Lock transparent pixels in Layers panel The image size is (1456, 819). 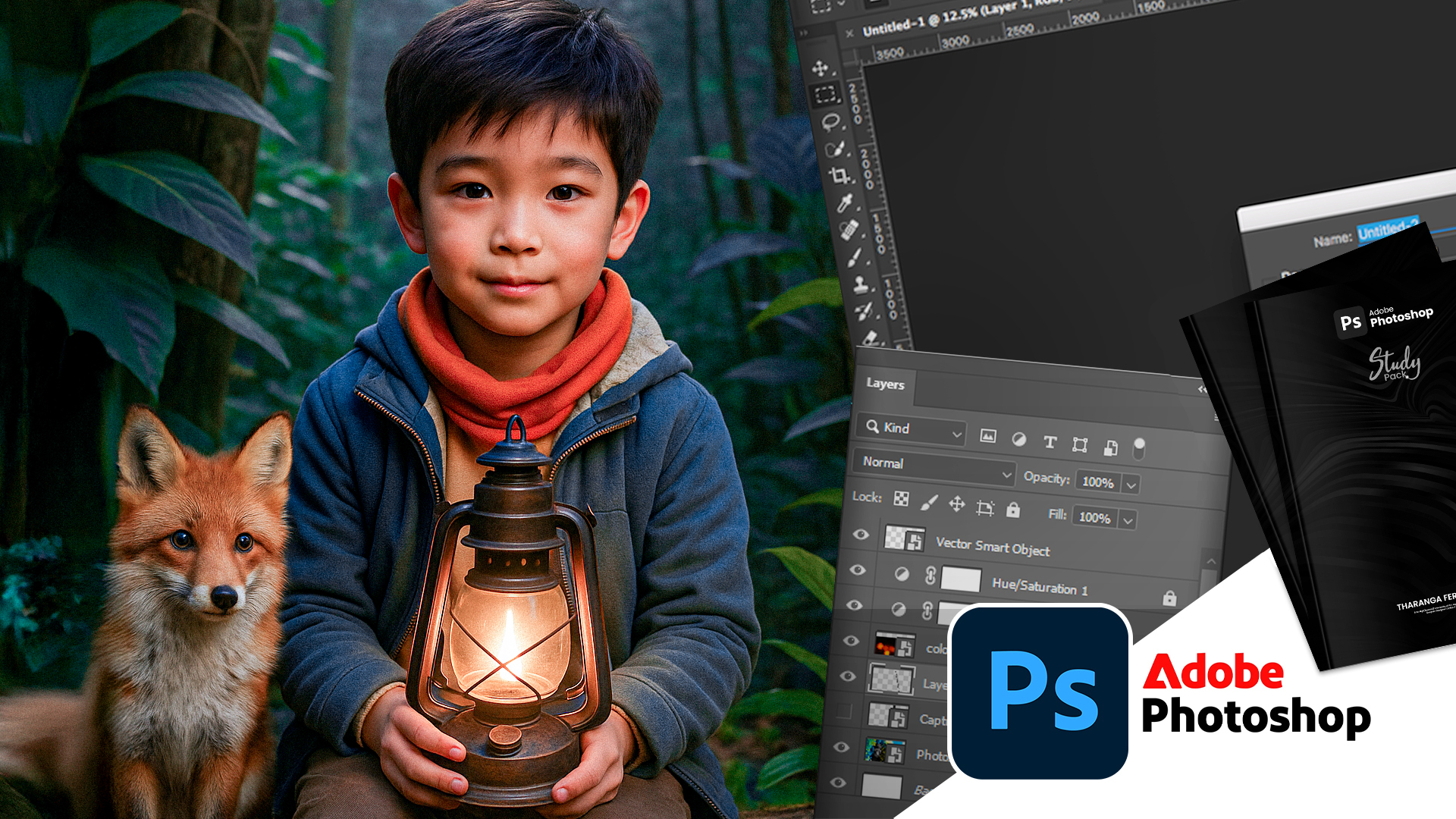click(901, 499)
